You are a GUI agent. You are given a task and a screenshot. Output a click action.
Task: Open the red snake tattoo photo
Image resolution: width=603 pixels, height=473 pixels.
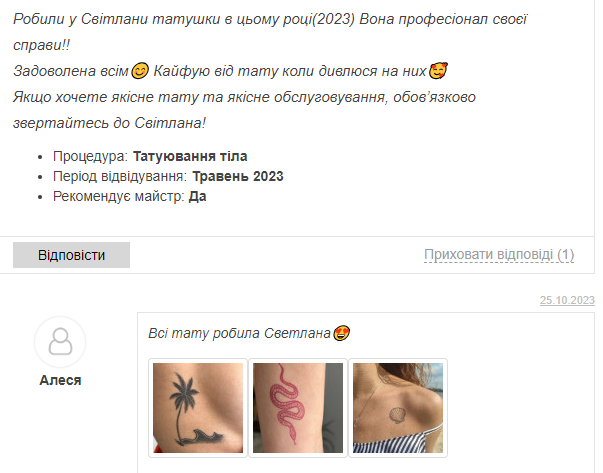(298, 408)
